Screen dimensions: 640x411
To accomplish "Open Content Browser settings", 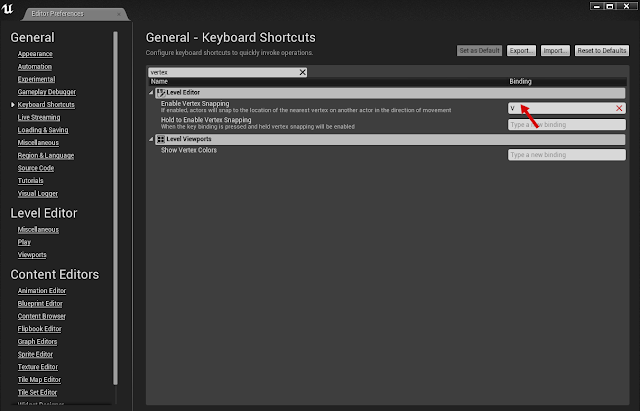I will (42, 316).
